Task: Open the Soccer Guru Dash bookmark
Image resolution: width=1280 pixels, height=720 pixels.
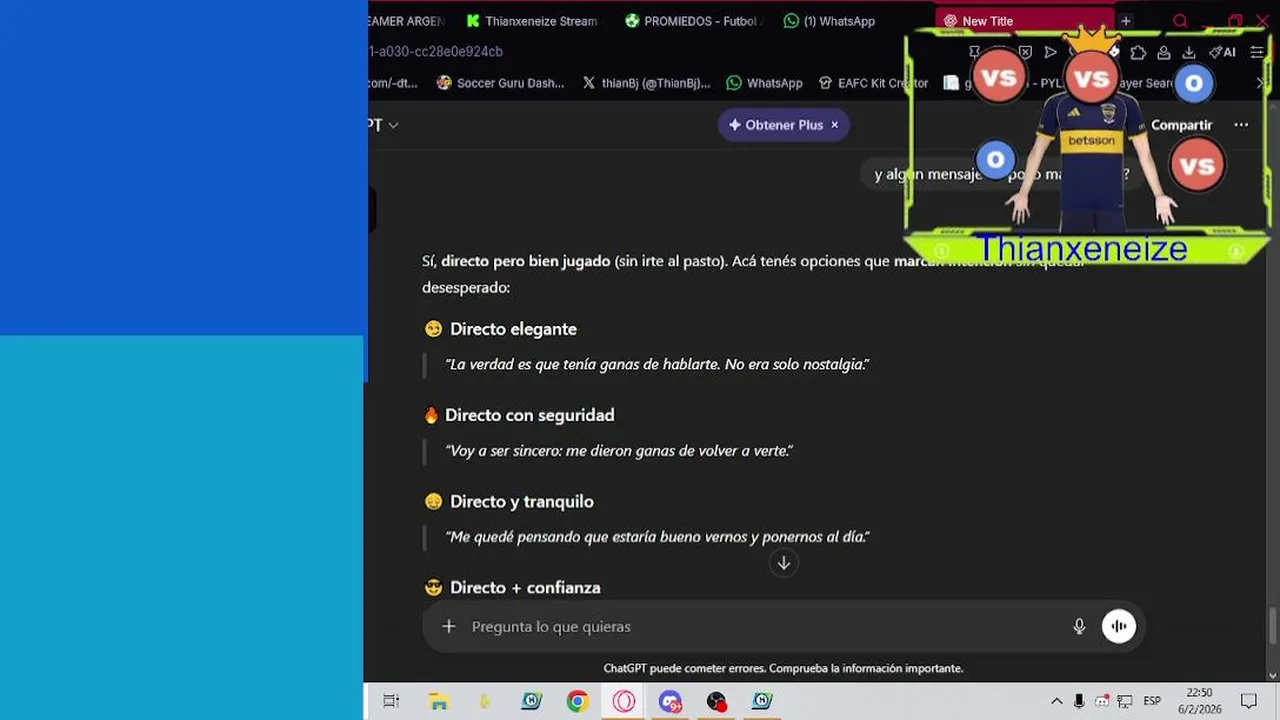Action: point(501,83)
